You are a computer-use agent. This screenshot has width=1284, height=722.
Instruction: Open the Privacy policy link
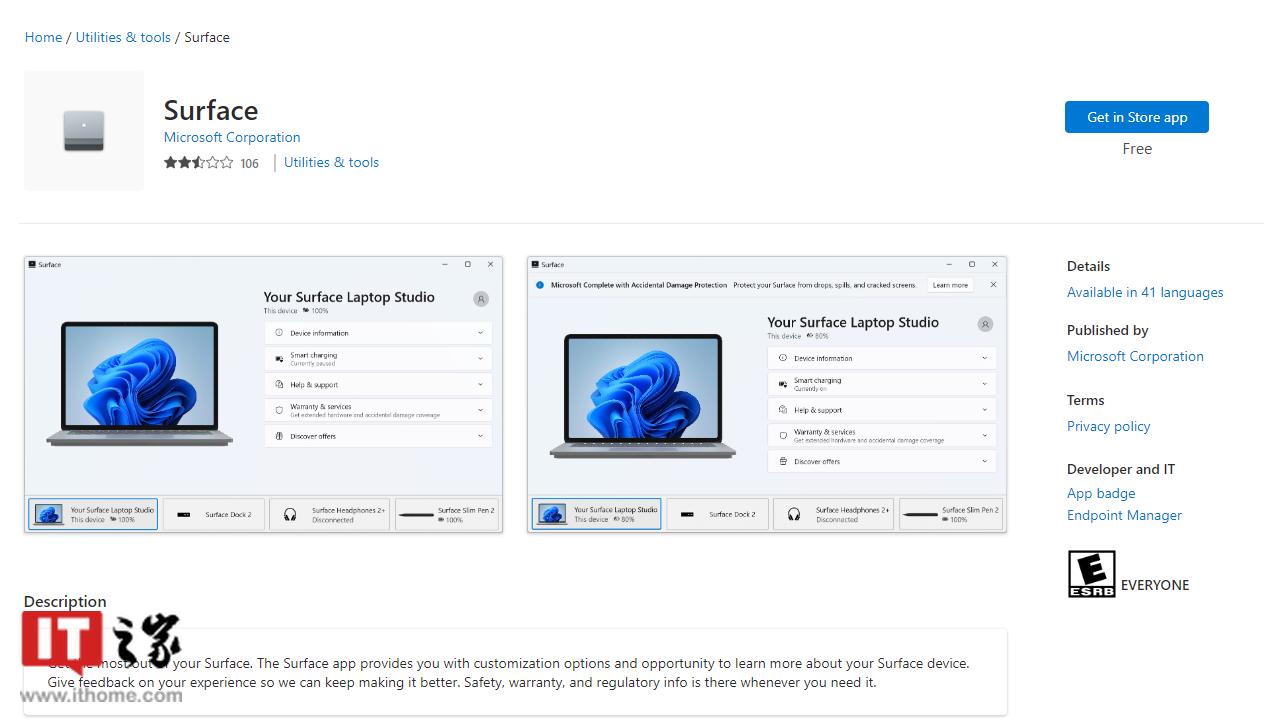click(1108, 426)
